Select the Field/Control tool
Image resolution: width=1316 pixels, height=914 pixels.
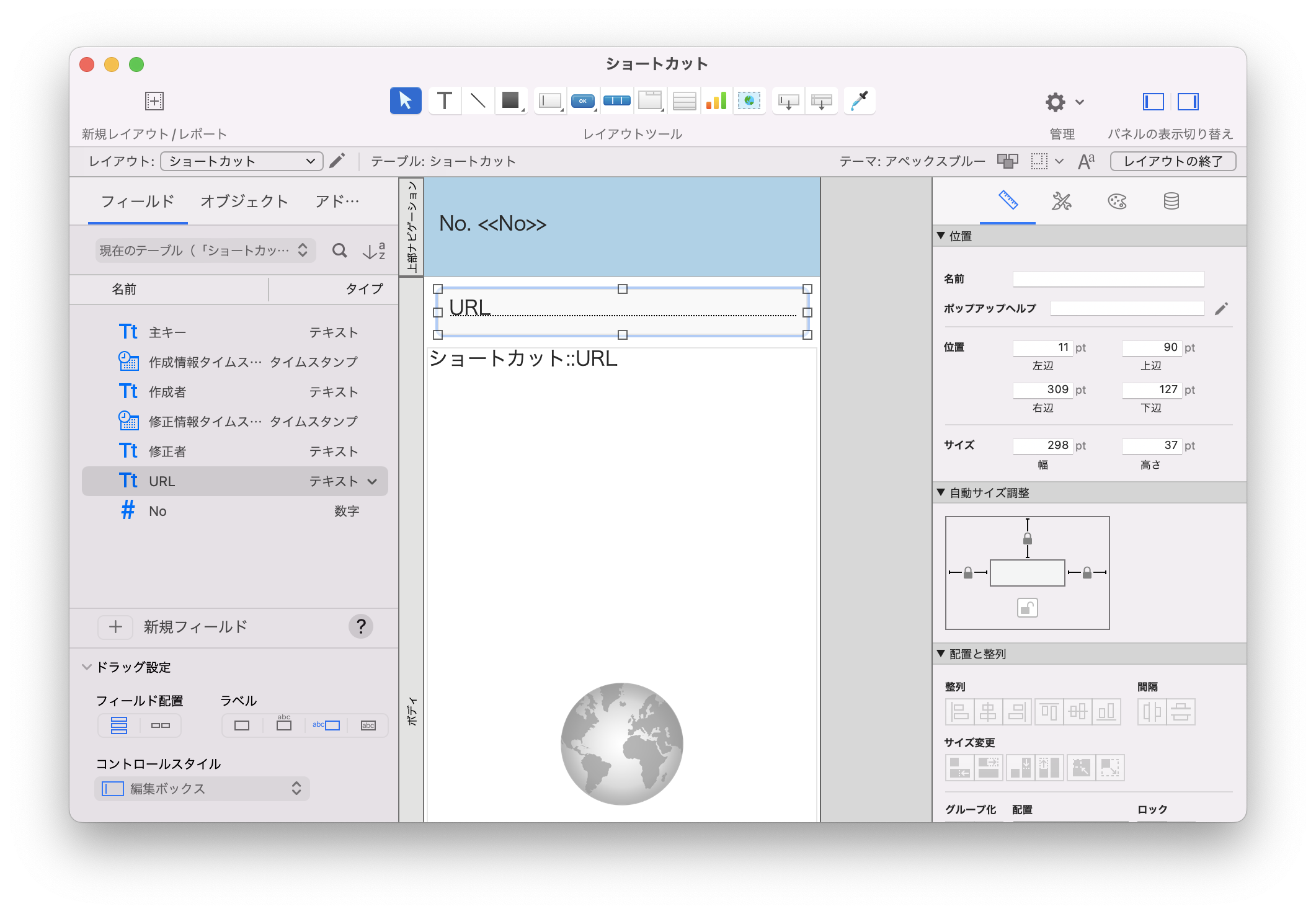coord(550,100)
